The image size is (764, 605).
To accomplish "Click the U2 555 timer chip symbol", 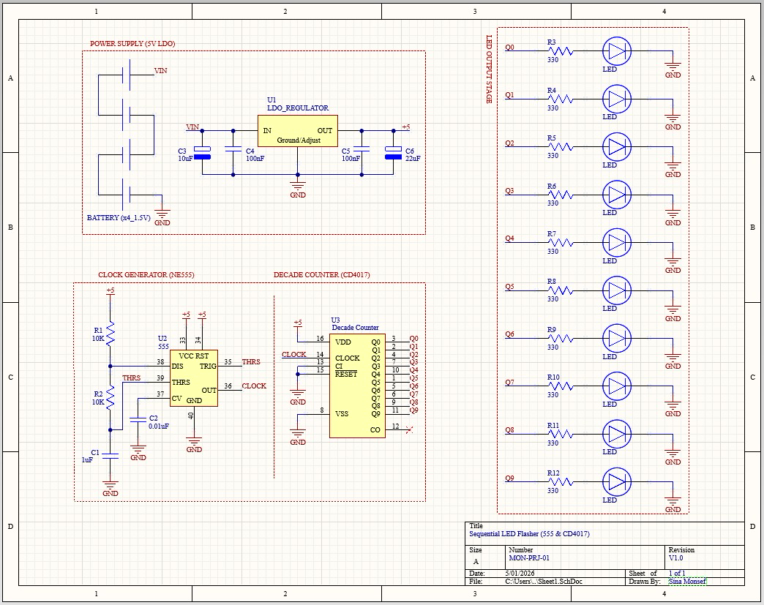I will click(x=193, y=378).
